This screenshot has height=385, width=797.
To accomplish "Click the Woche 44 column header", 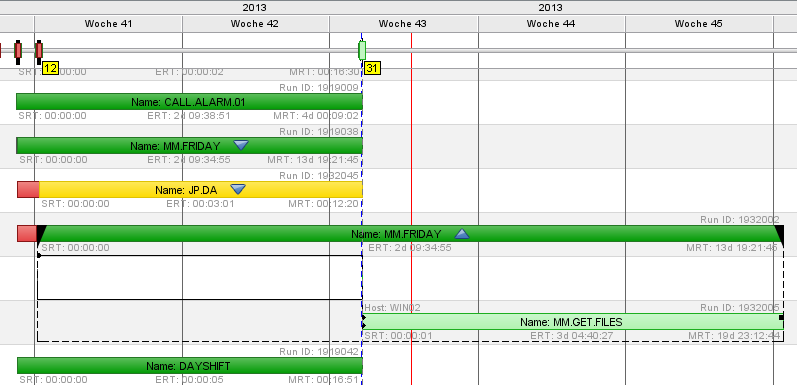I will click(551, 23).
